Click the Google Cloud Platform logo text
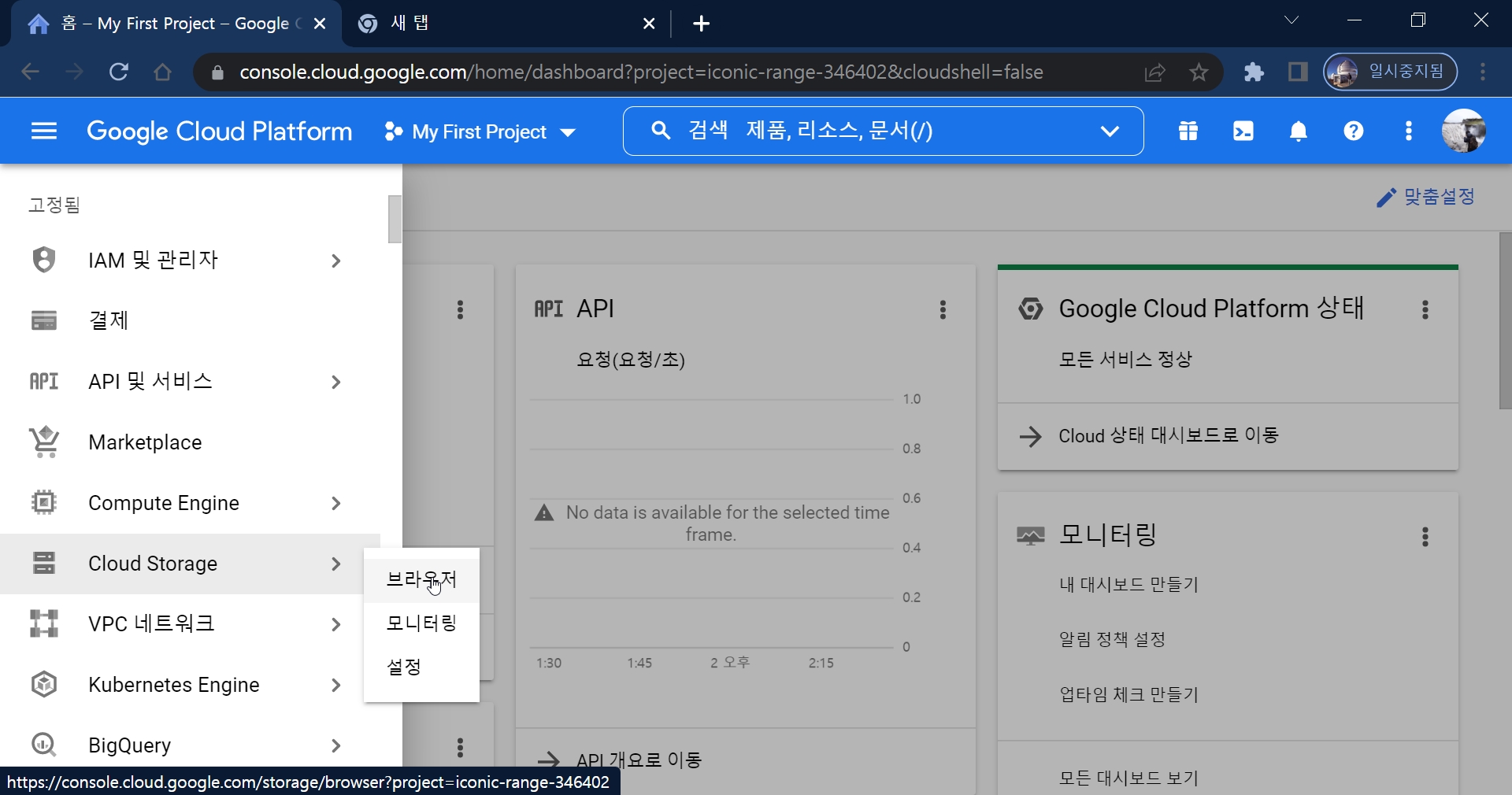Viewport: 1512px width, 795px height. (220, 131)
